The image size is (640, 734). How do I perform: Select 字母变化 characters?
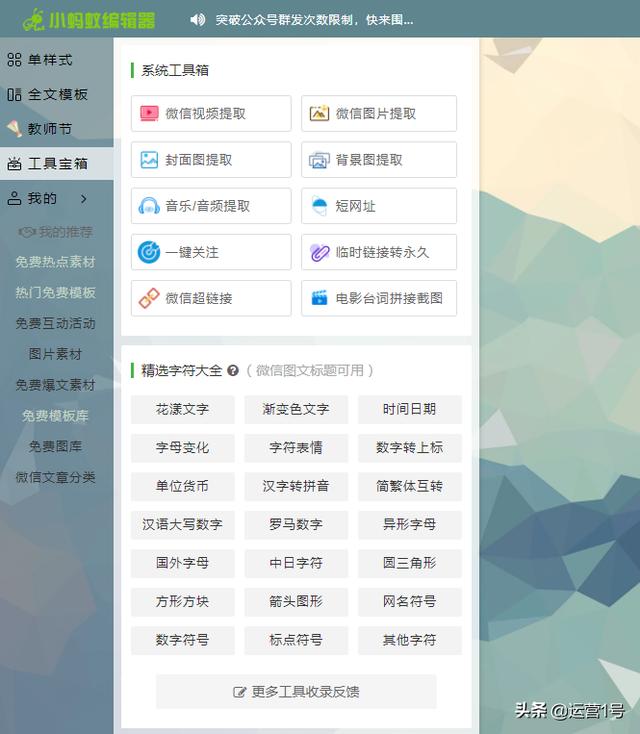coord(183,448)
